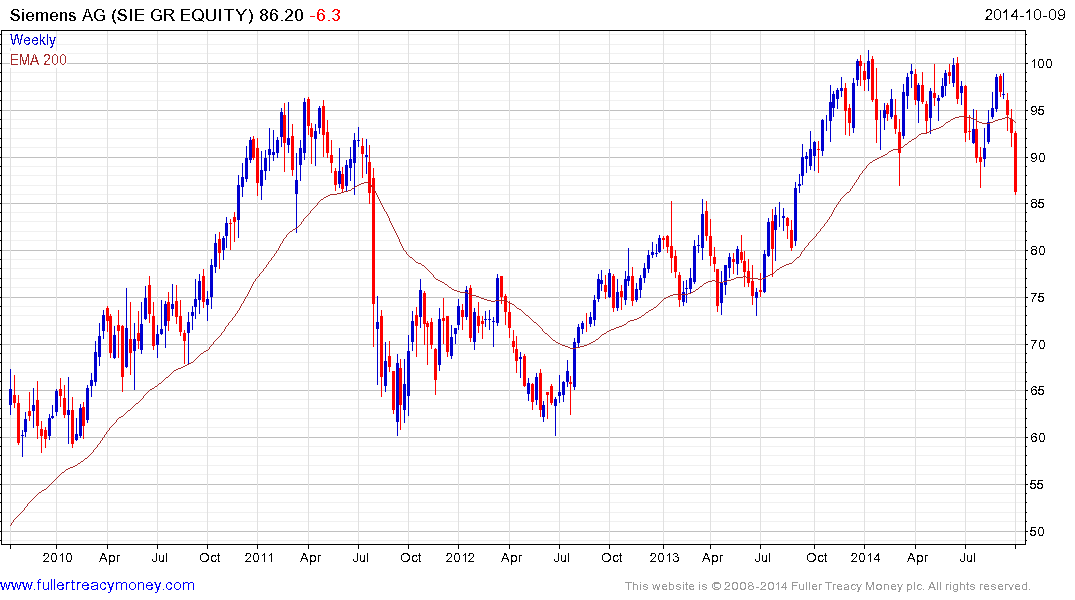Click the EMA 200 legend label
The width and height of the screenshot is (1075, 600).
tap(38, 60)
